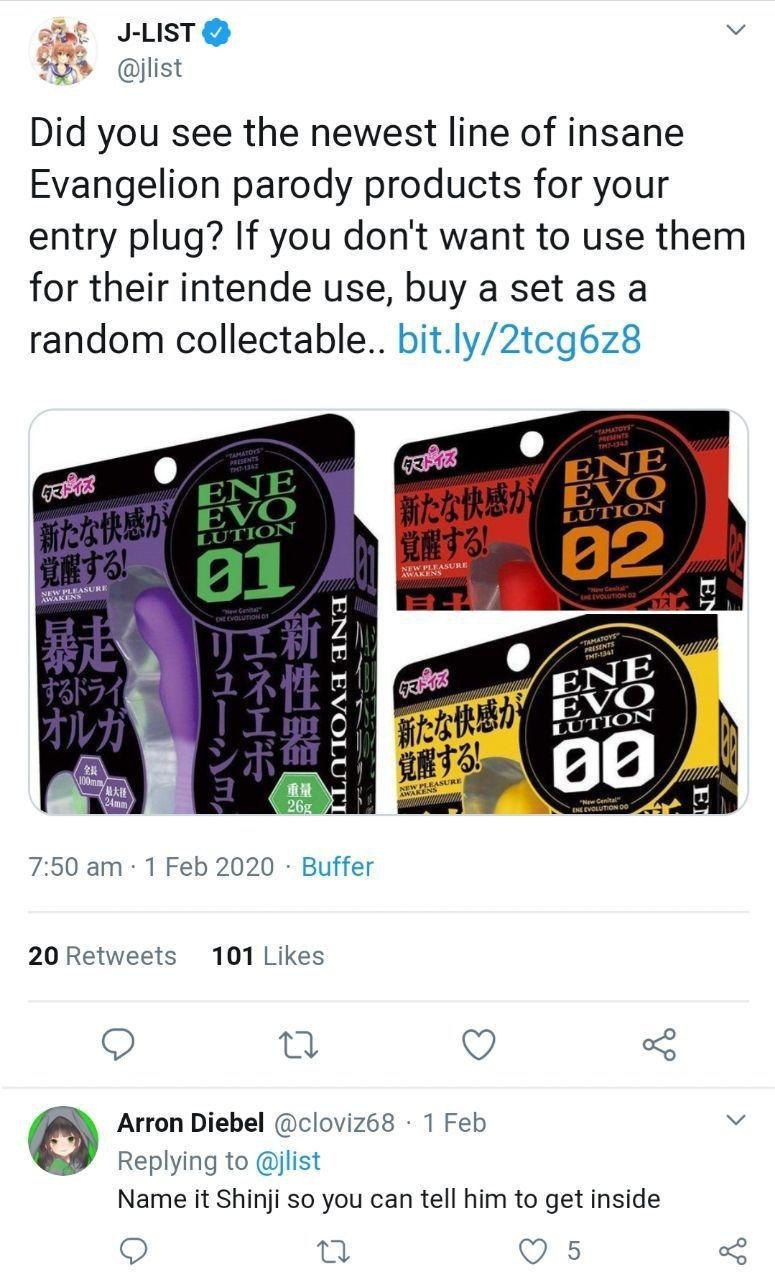775x1280 pixels.
Task: Open the @jlist mention in reply
Action: coord(288,1160)
